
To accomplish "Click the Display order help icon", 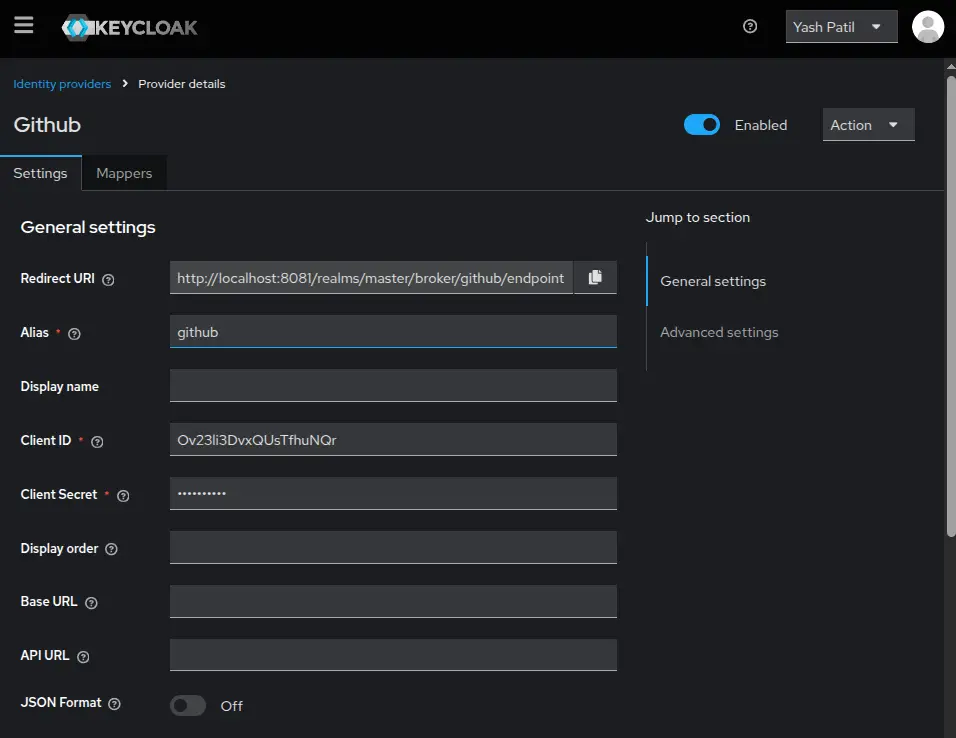I will [111, 548].
